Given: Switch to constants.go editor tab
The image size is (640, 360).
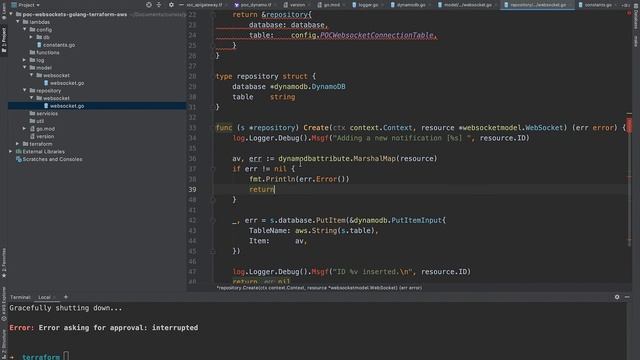Looking at the screenshot, I should click(597, 5).
